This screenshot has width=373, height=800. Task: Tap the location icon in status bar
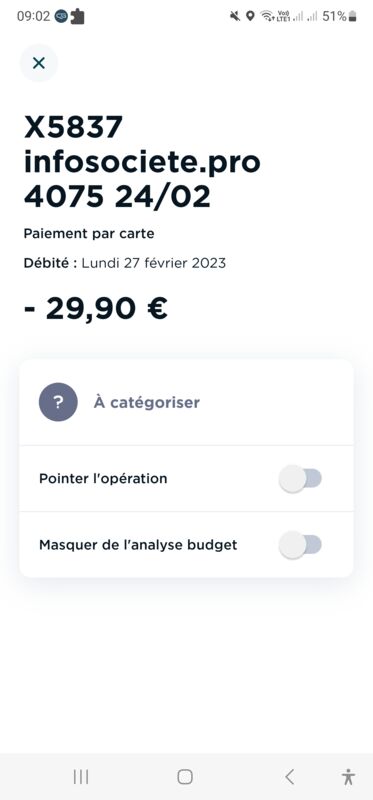pyautogui.click(x=250, y=16)
